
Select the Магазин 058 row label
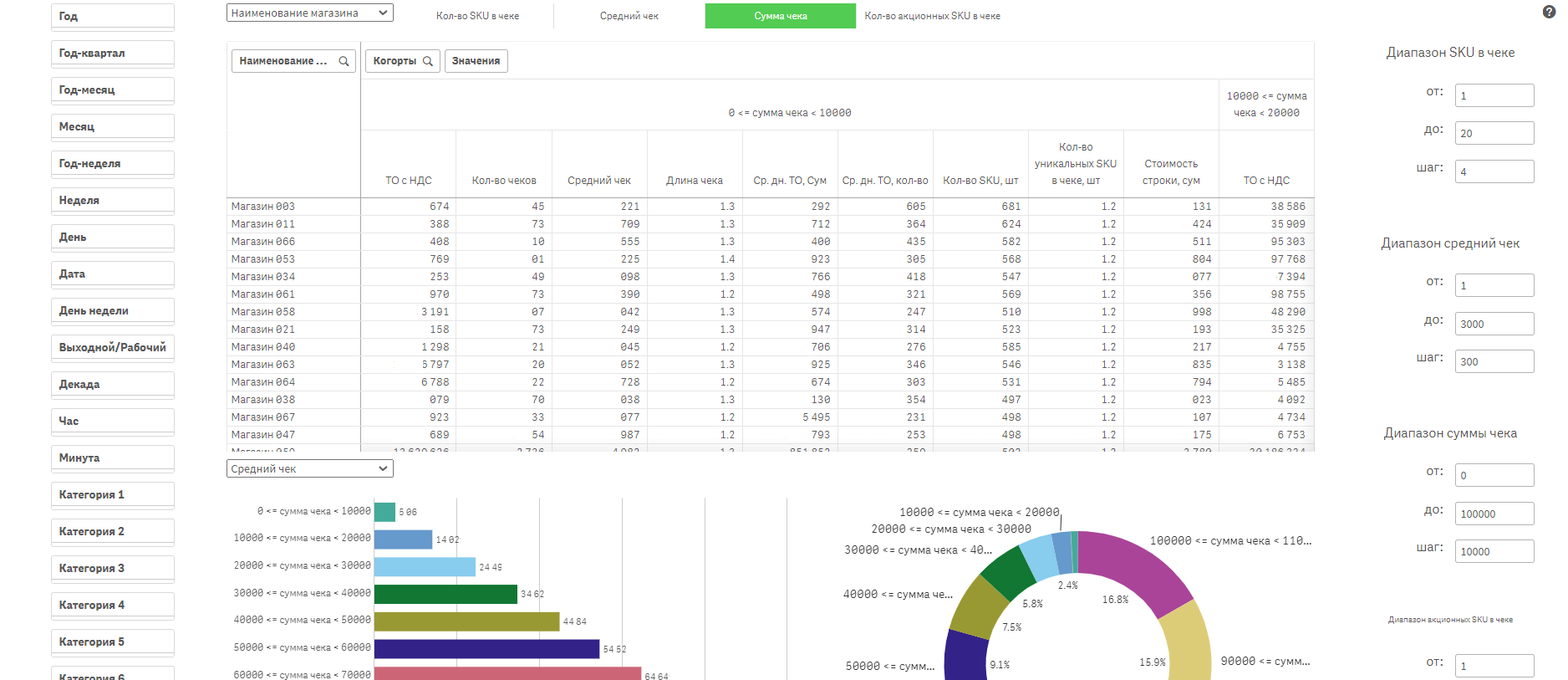(263, 312)
